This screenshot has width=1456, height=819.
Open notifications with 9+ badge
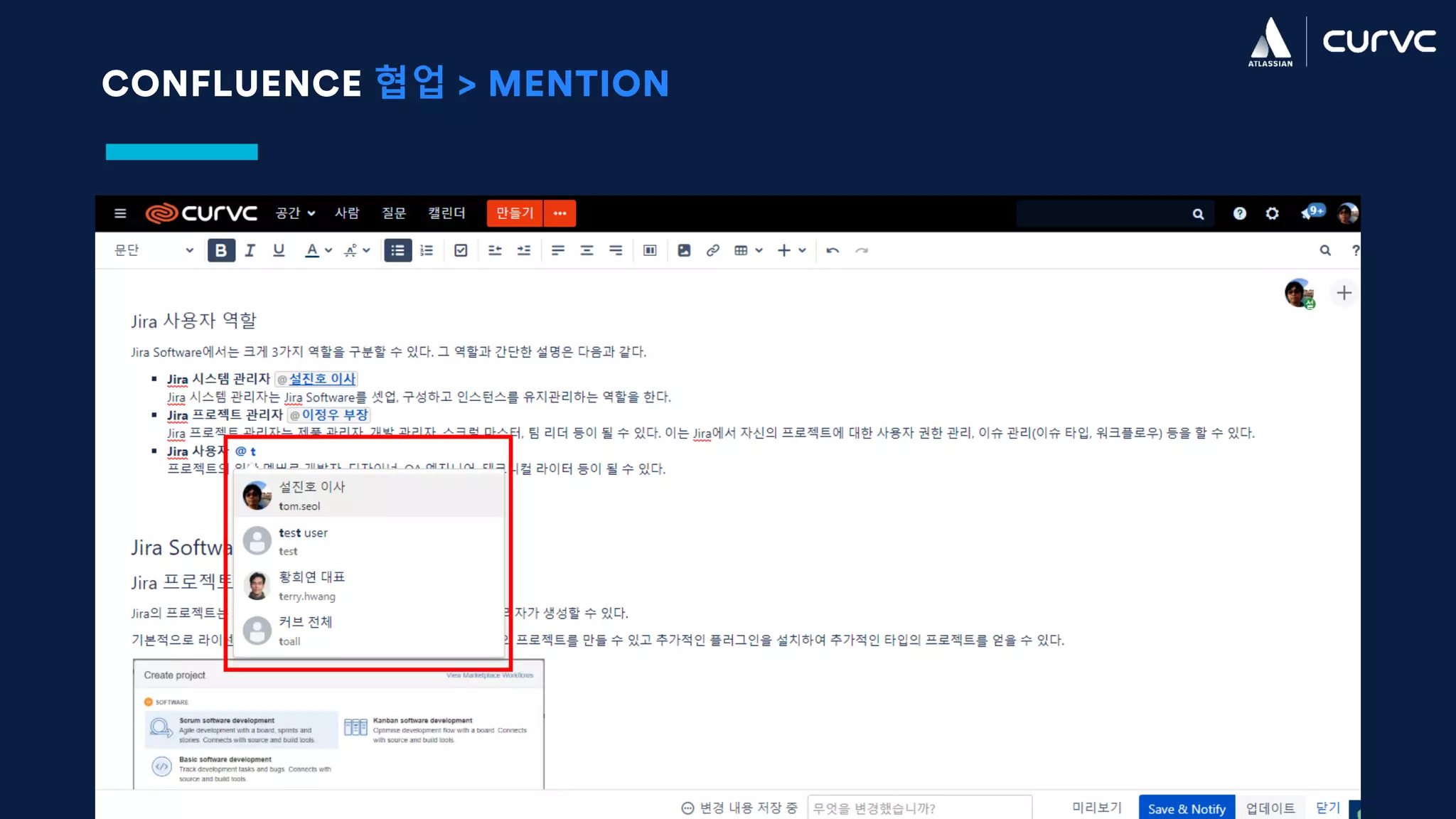pyautogui.click(x=1312, y=212)
